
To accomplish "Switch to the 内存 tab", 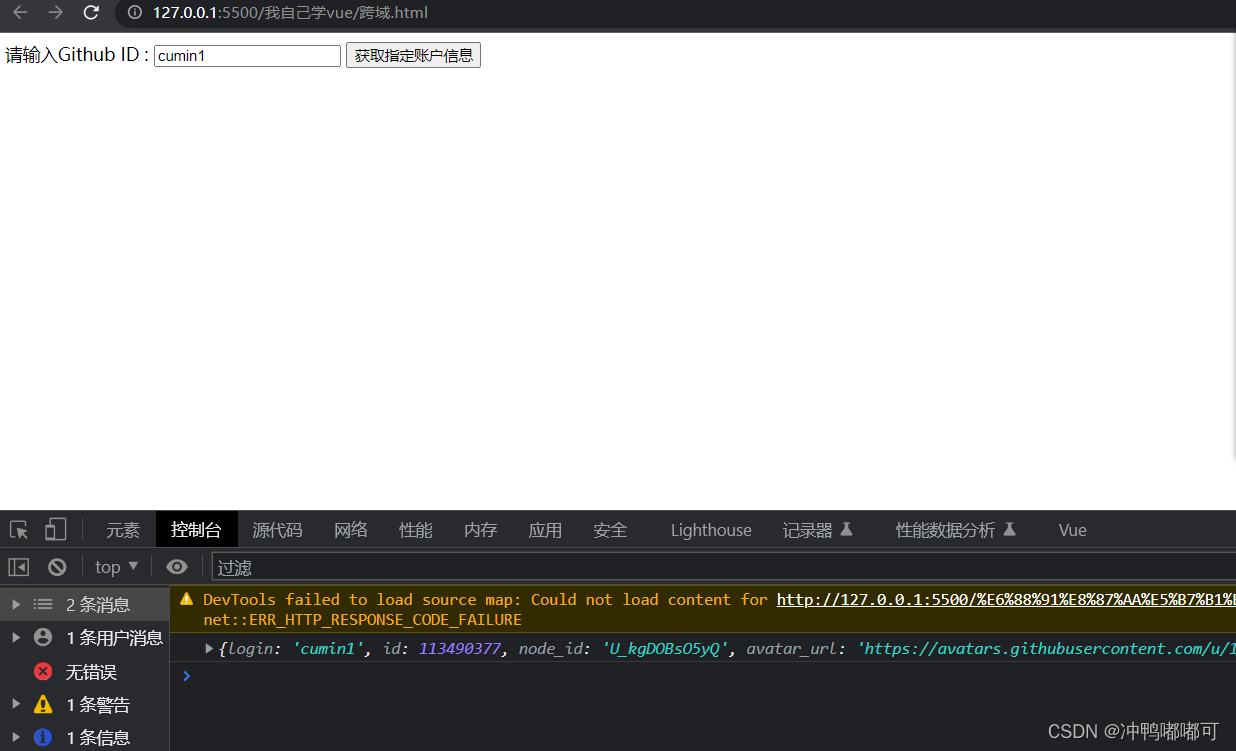I will pyautogui.click(x=481, y=530).
